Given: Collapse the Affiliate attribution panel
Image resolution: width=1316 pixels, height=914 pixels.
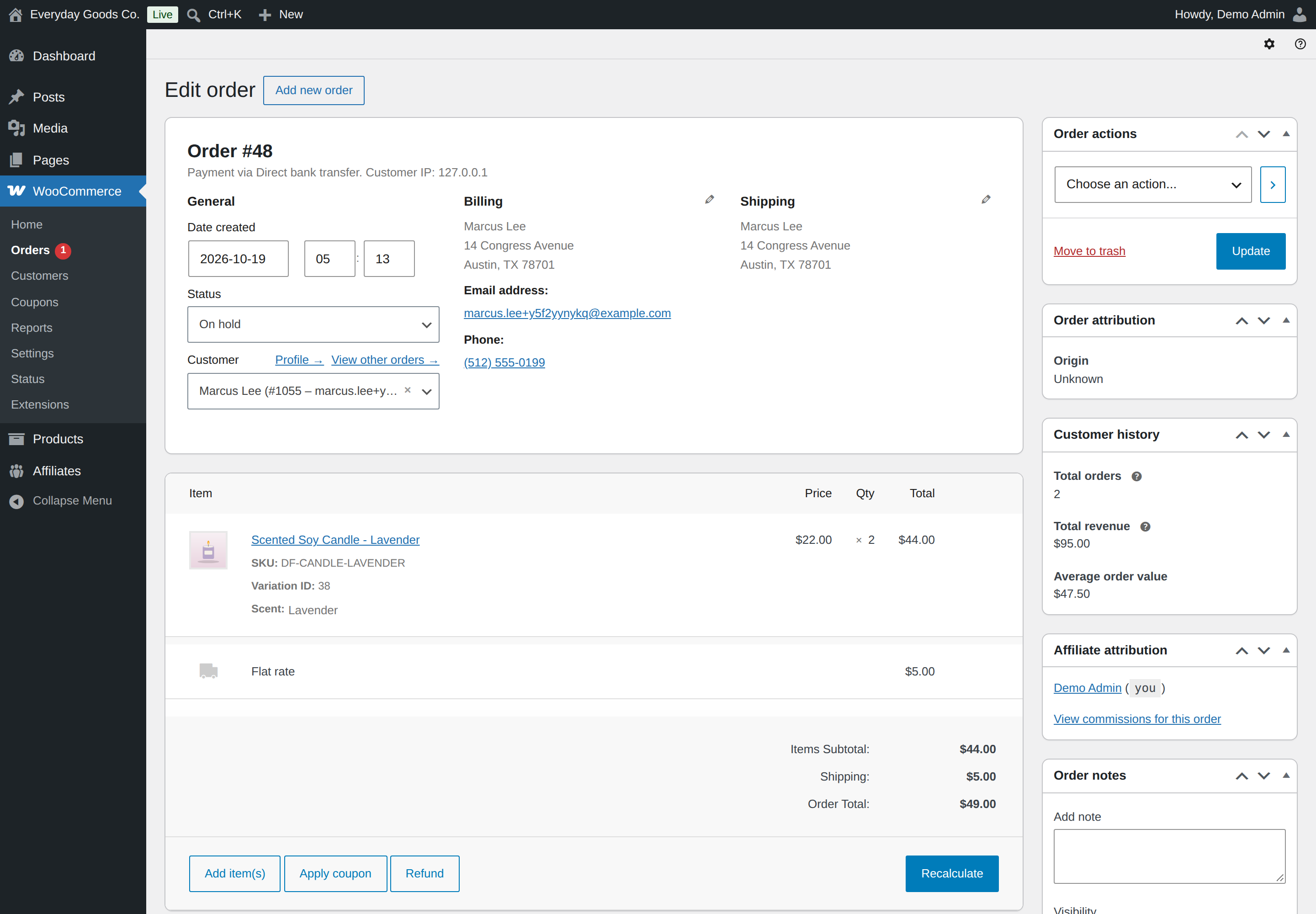Looking at the screenshot, I should (1286, 651).
